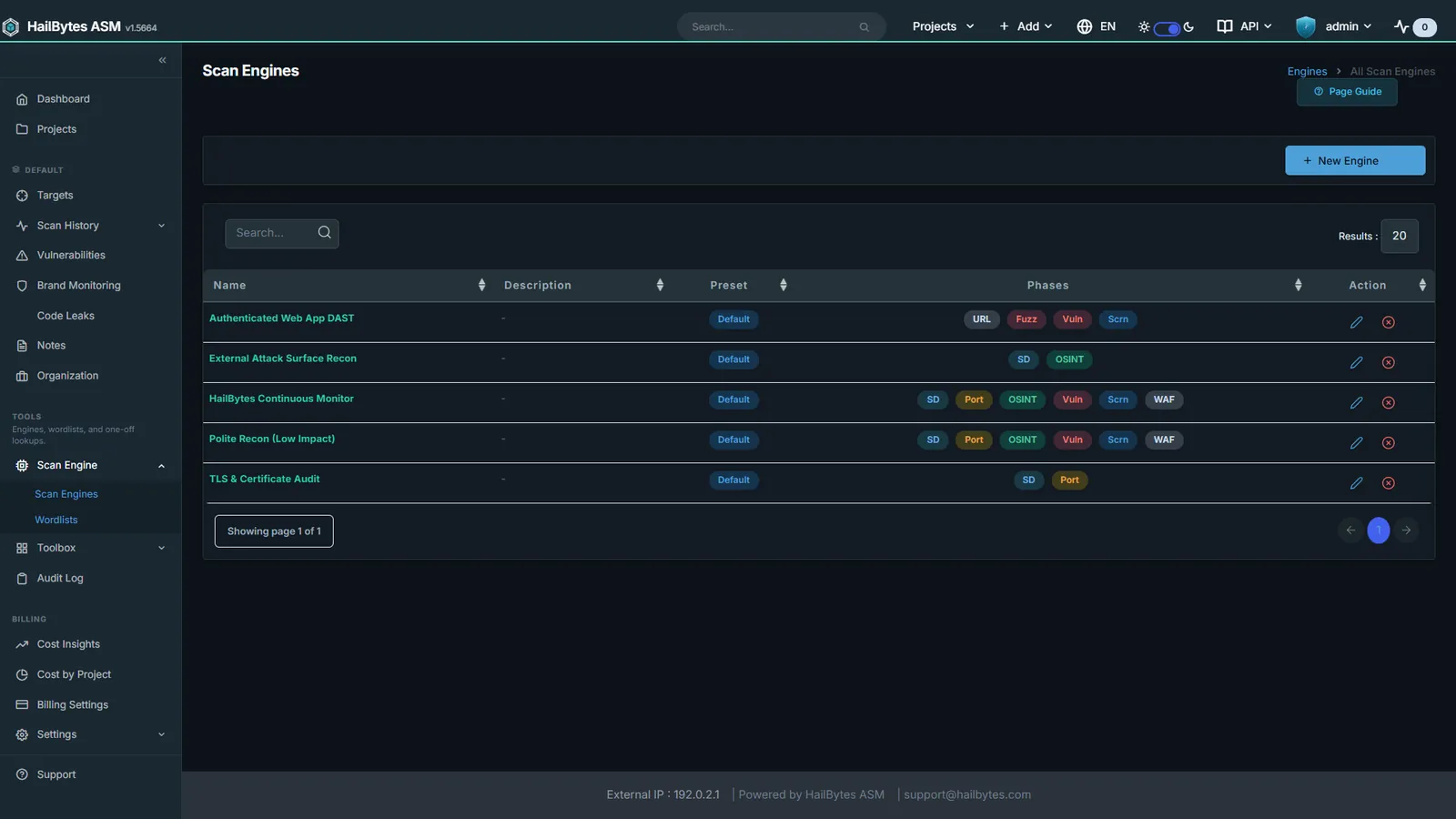1456x819 pixels.
Task: Edit TLS & Certificate Audit engine
Action: click(1356, 482)
